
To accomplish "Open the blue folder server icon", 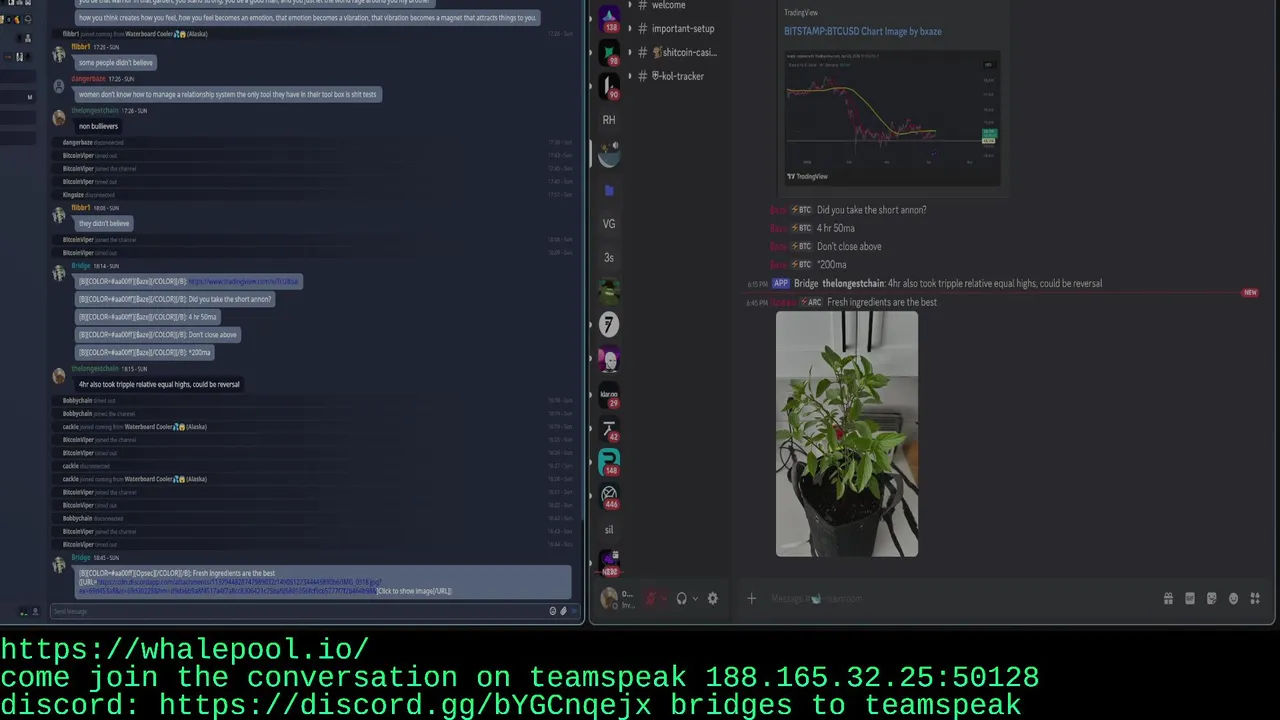I will tap(609, 190).
